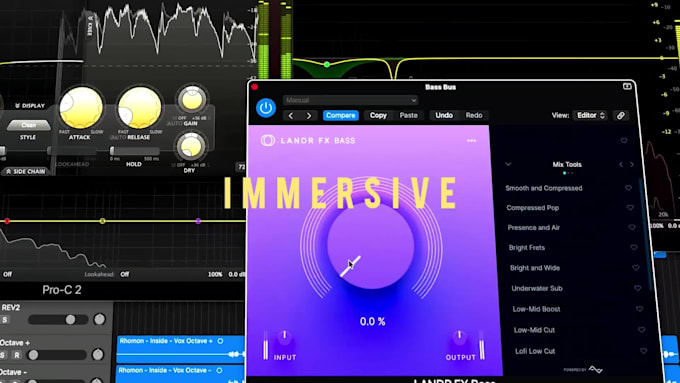Go to previous preset category arrow

pos(621,164)
